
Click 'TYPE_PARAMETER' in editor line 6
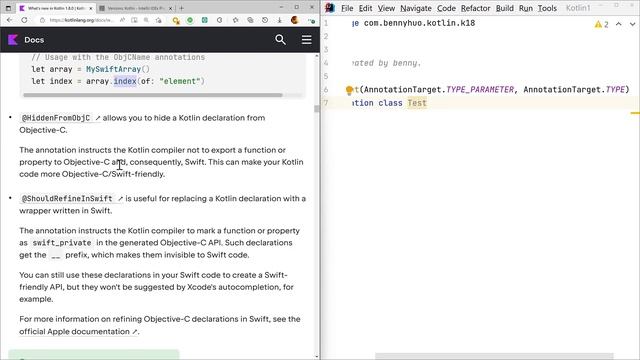tap(480, 89)
